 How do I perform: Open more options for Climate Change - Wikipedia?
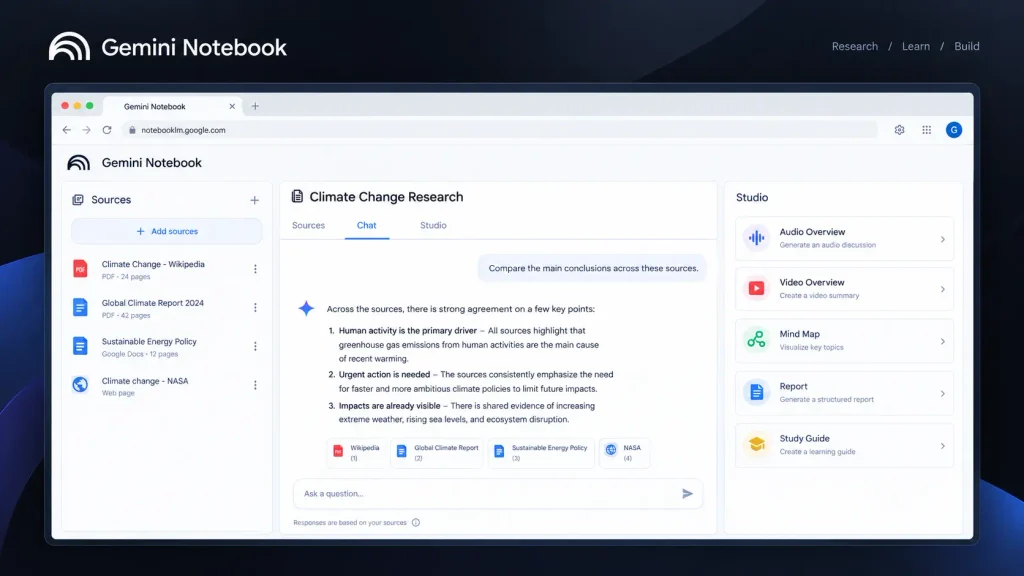(255, 269)
